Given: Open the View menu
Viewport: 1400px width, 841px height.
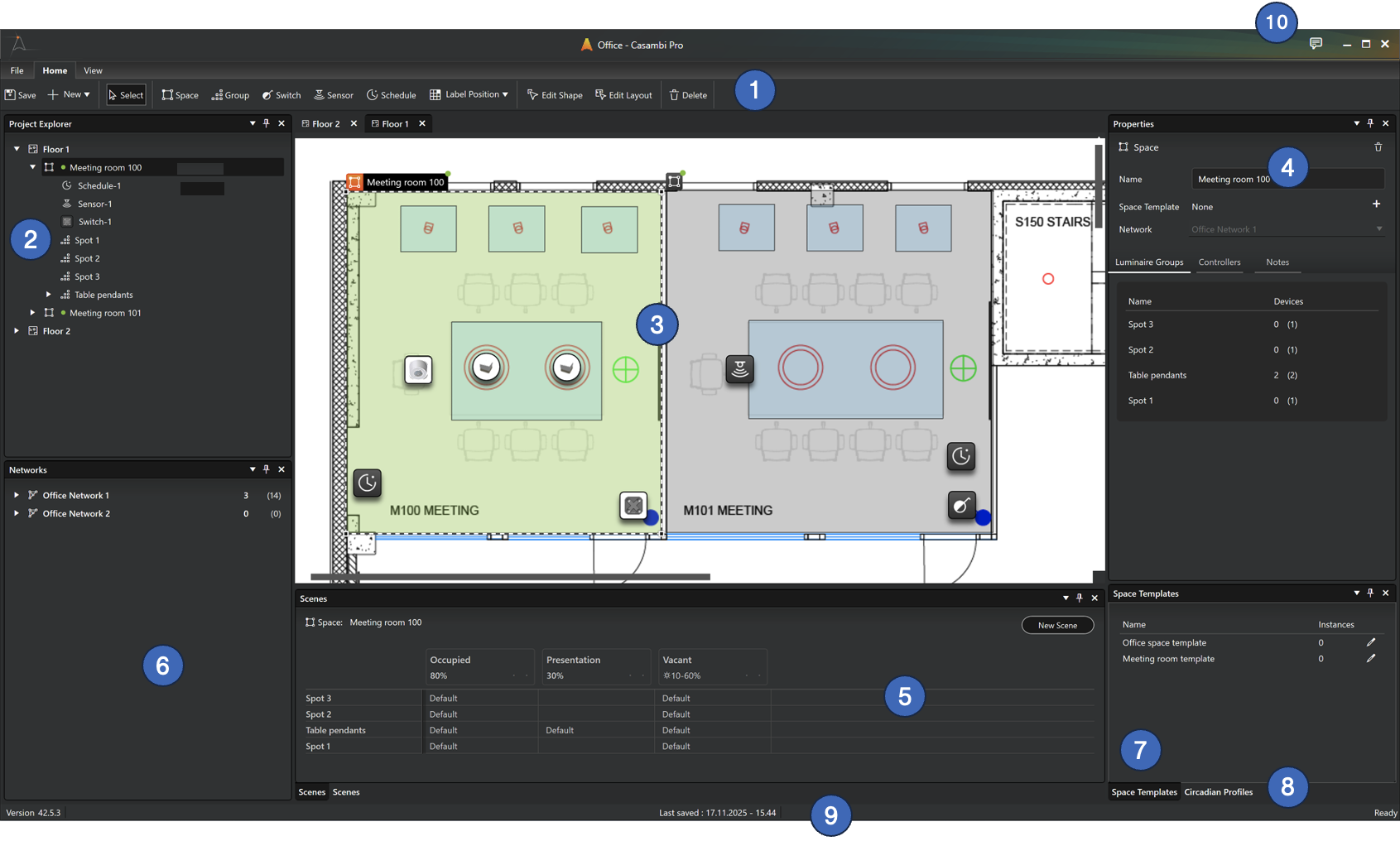Looking at the screenshot, I should [93, 70].
